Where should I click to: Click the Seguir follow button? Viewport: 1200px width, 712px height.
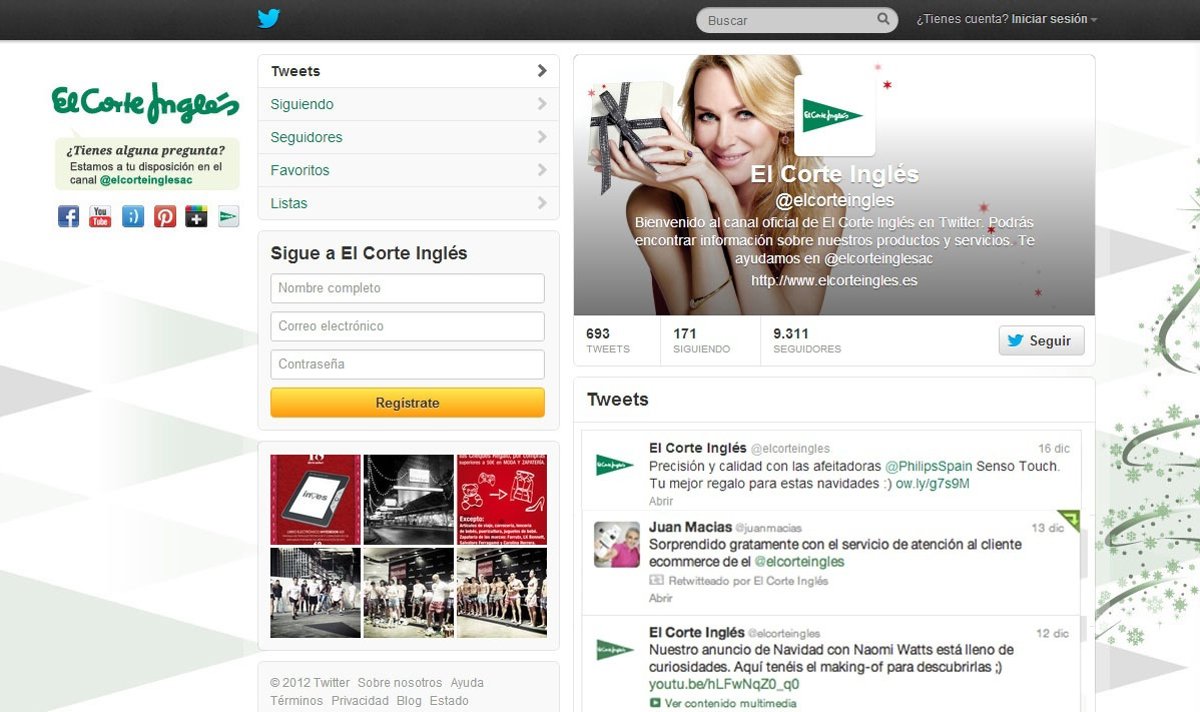coord(1041,341)
